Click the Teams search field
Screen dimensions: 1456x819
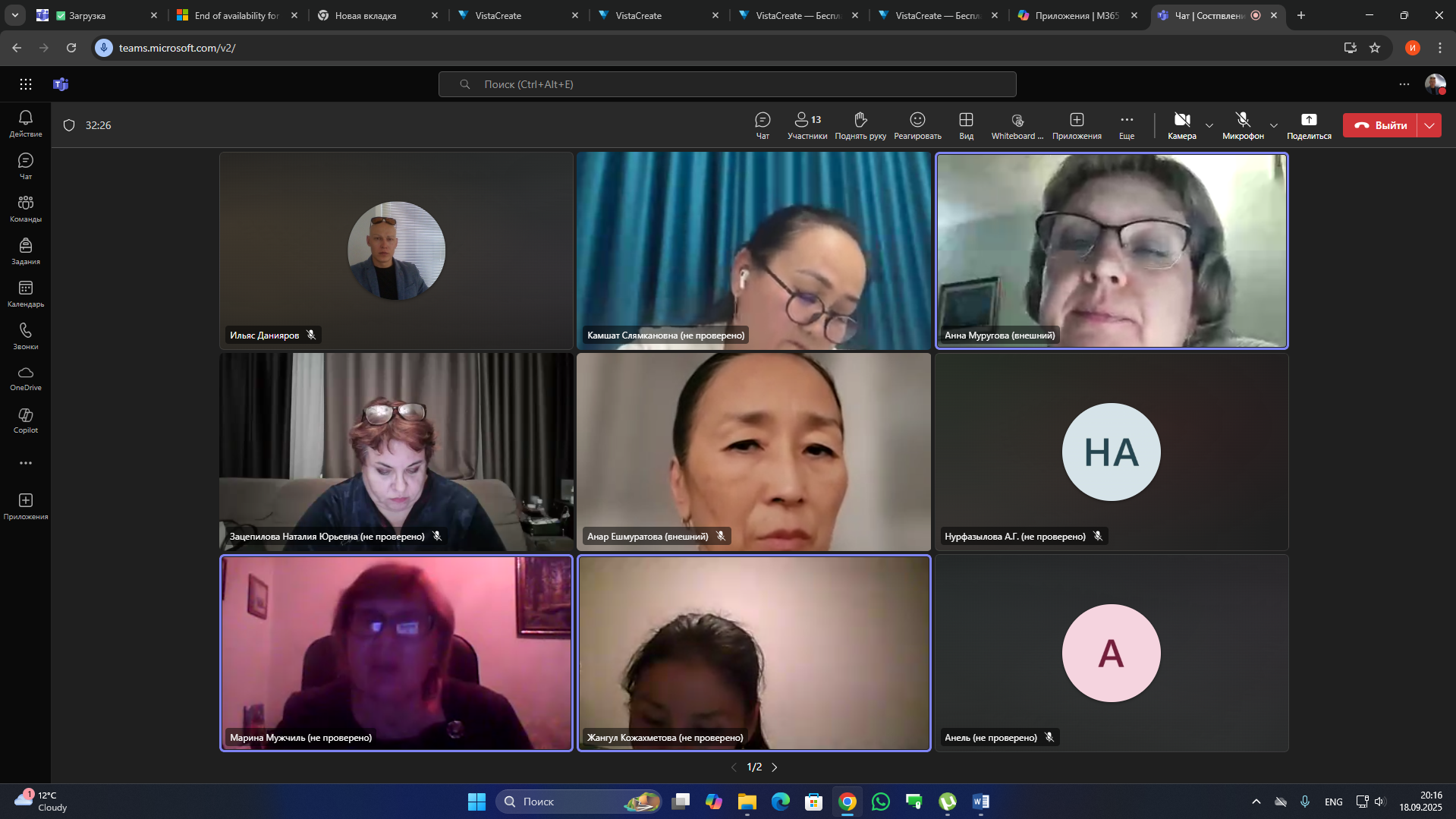tap(727, 84)
